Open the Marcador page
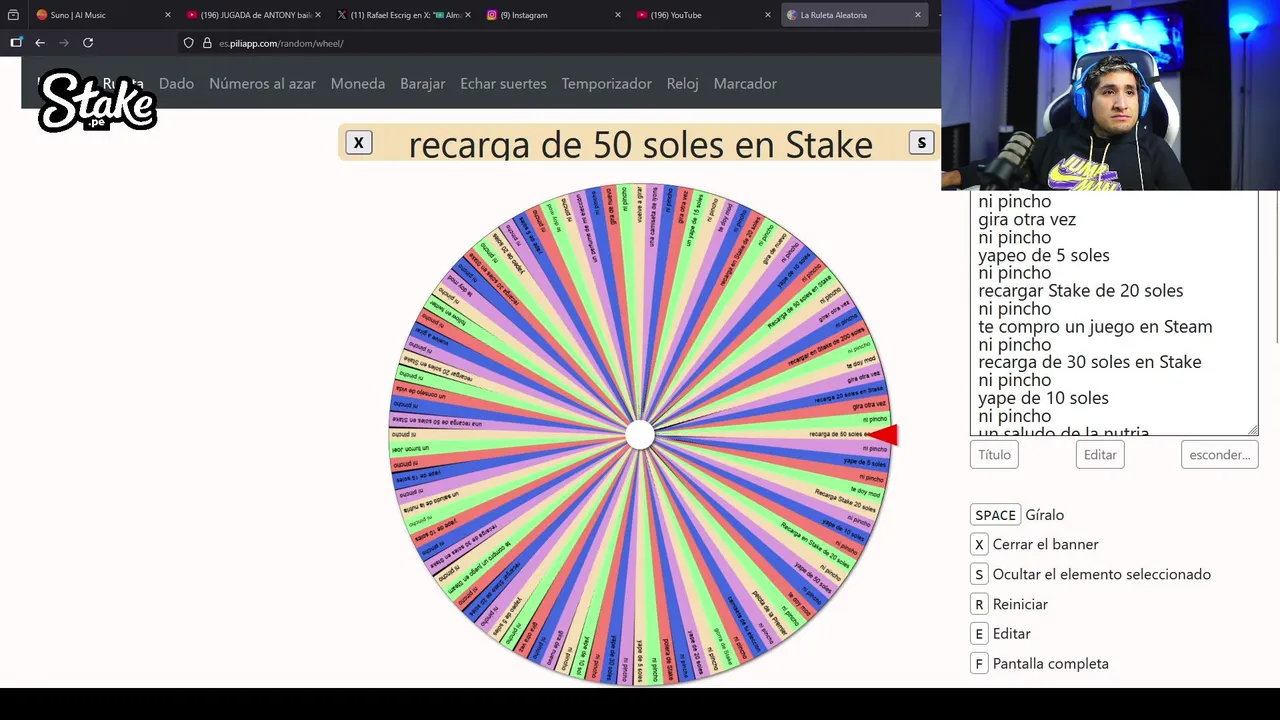The height and width of the screenshot is (720, 1280). tap(745, 84)
